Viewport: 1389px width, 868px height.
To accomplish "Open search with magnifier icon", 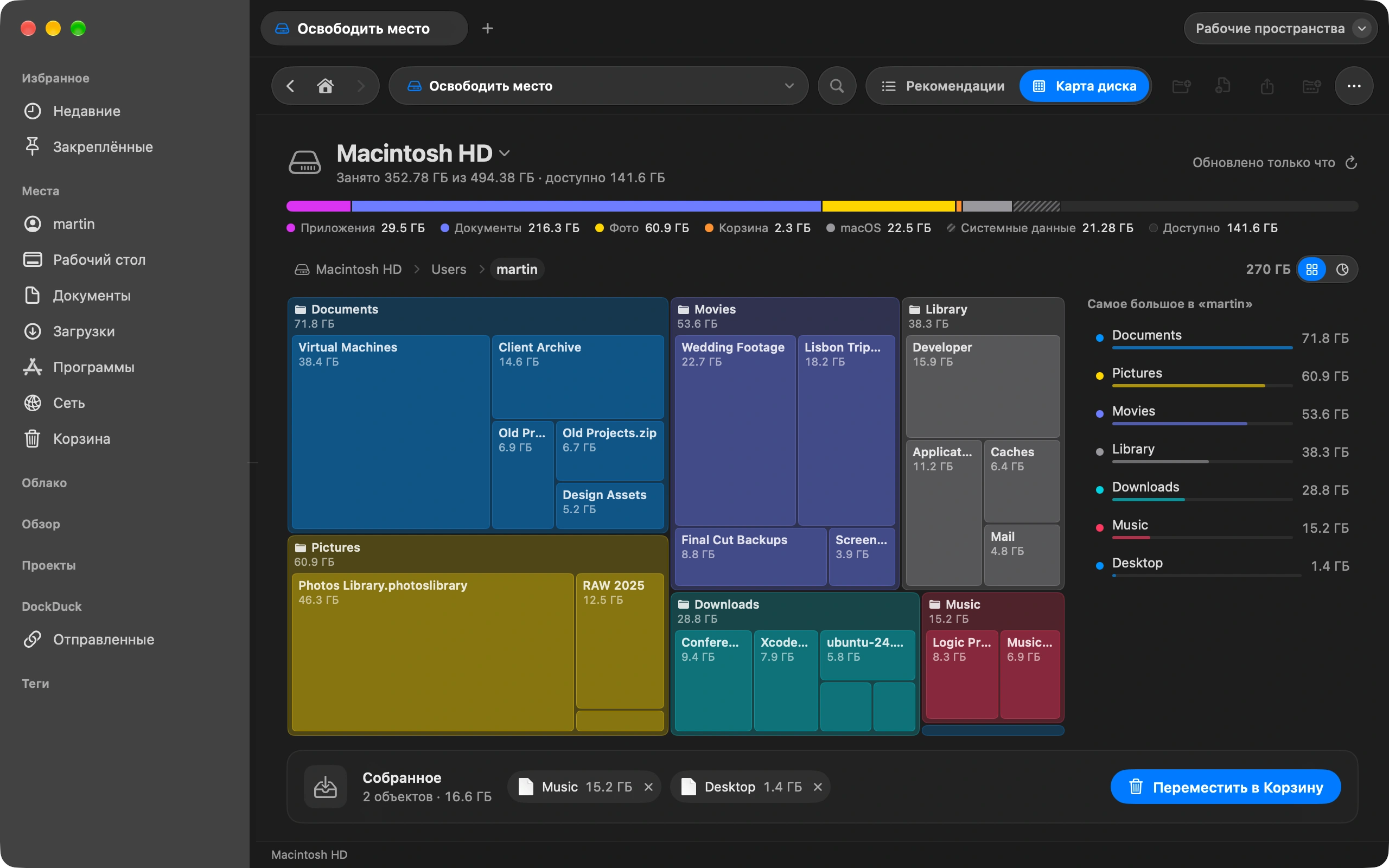I will [x=837, y=86].
